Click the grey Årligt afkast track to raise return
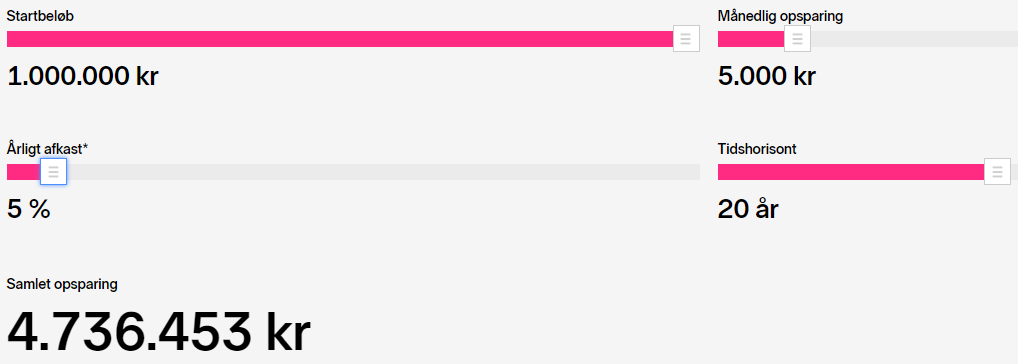Screen dimensions: 1018x364 tap(383, 172)
